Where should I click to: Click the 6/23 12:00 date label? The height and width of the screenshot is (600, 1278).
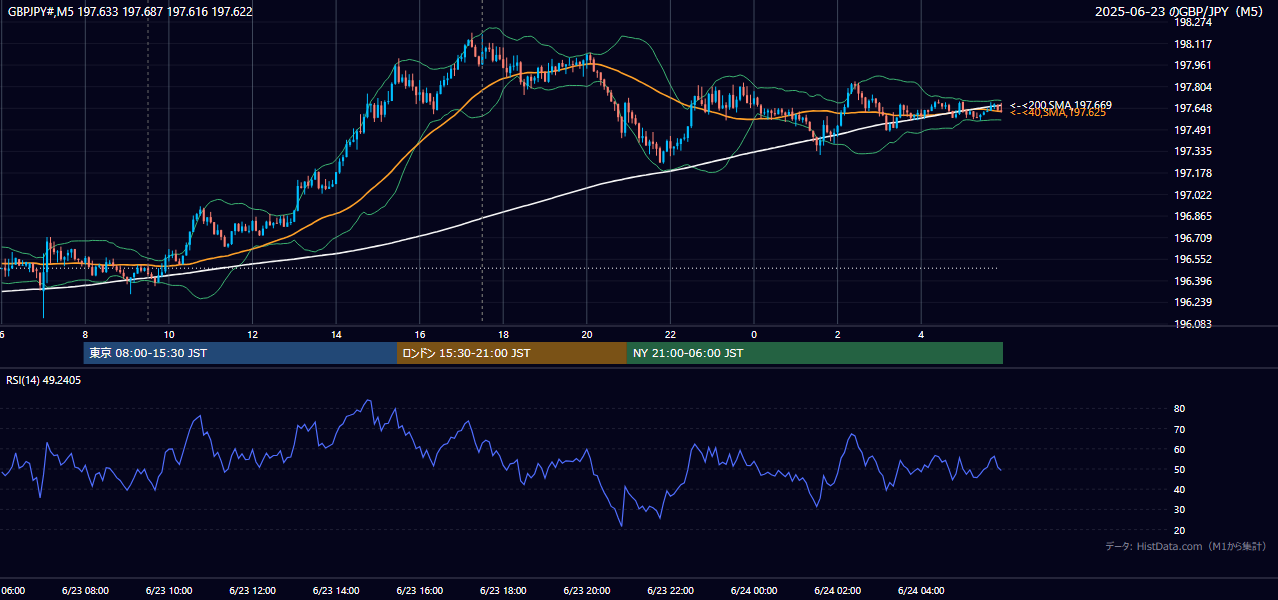[x=252, y=591]
